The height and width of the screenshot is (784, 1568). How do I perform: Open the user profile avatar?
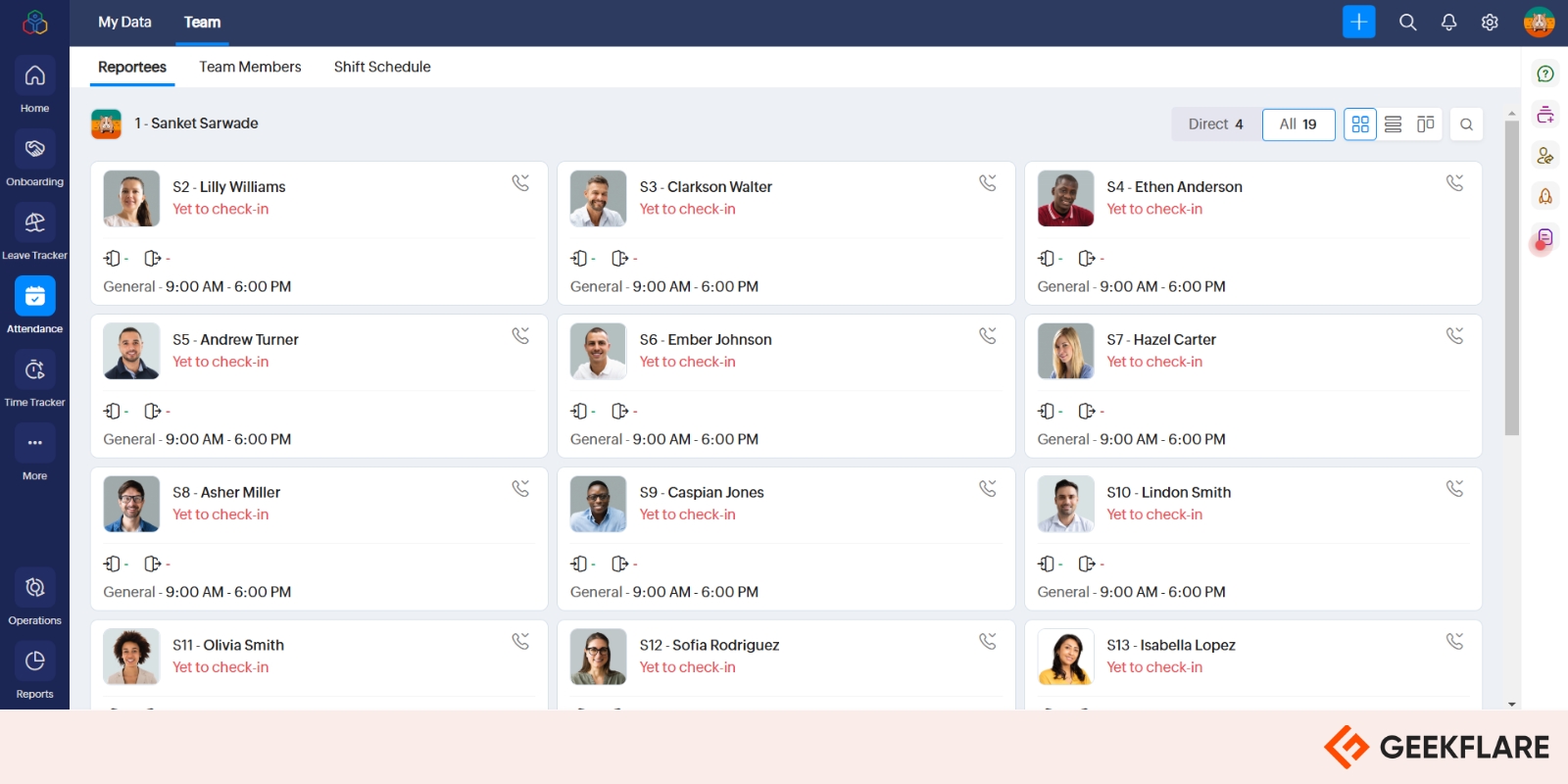point(1539,22)
